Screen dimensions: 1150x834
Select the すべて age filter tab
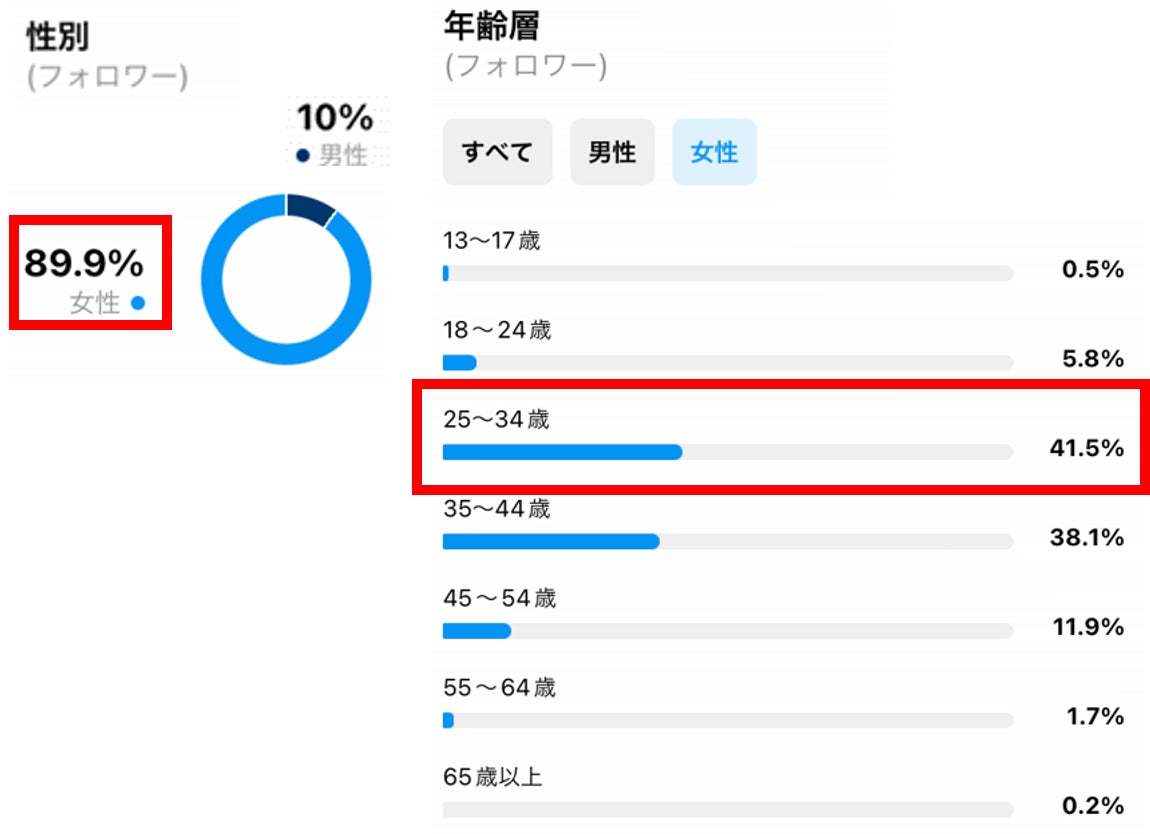point(497,152)
